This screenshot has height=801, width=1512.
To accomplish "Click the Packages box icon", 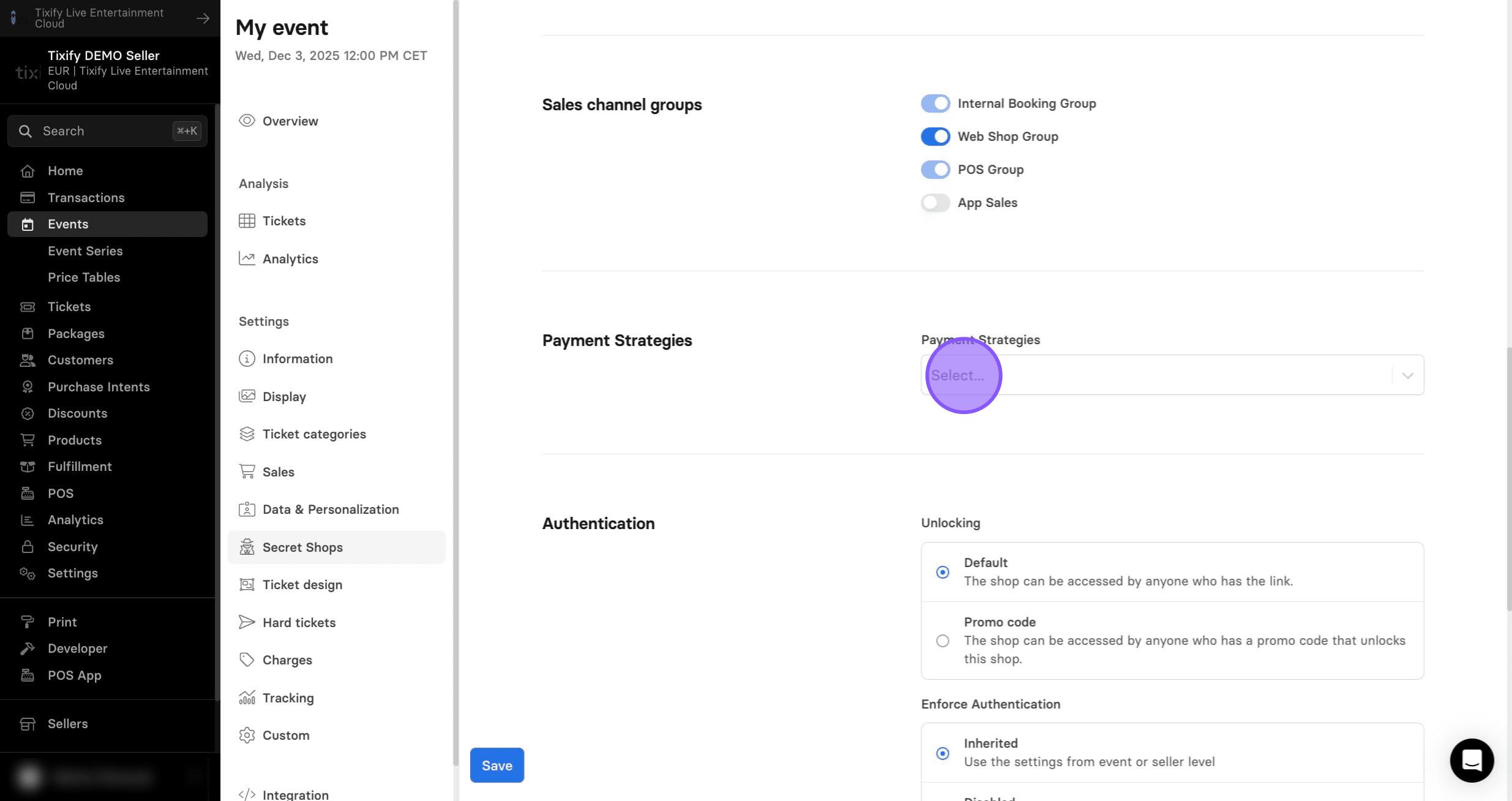I will click(x=28, y=334).
